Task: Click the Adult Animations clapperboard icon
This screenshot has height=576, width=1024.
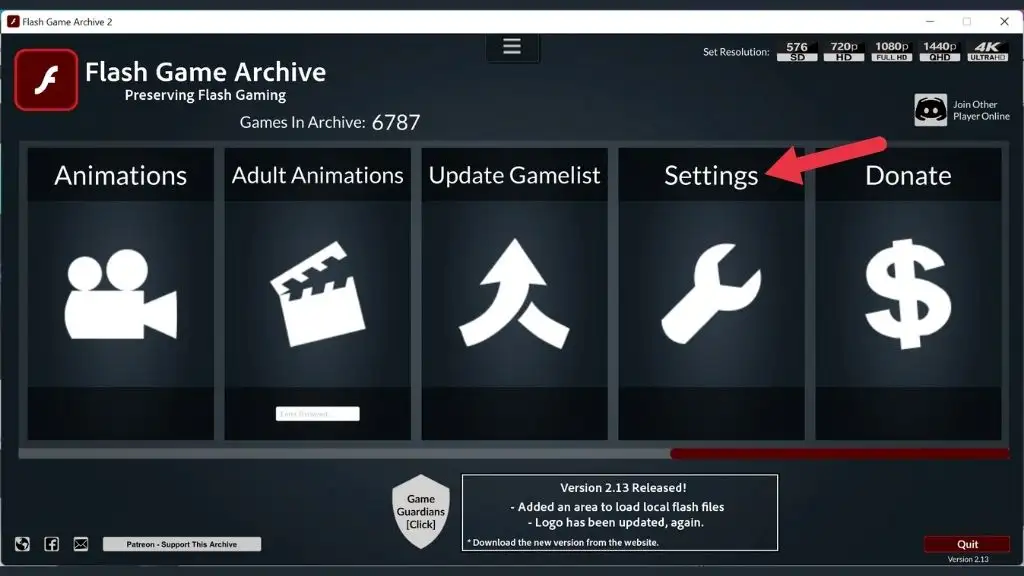Action: (x=318, y=294)
